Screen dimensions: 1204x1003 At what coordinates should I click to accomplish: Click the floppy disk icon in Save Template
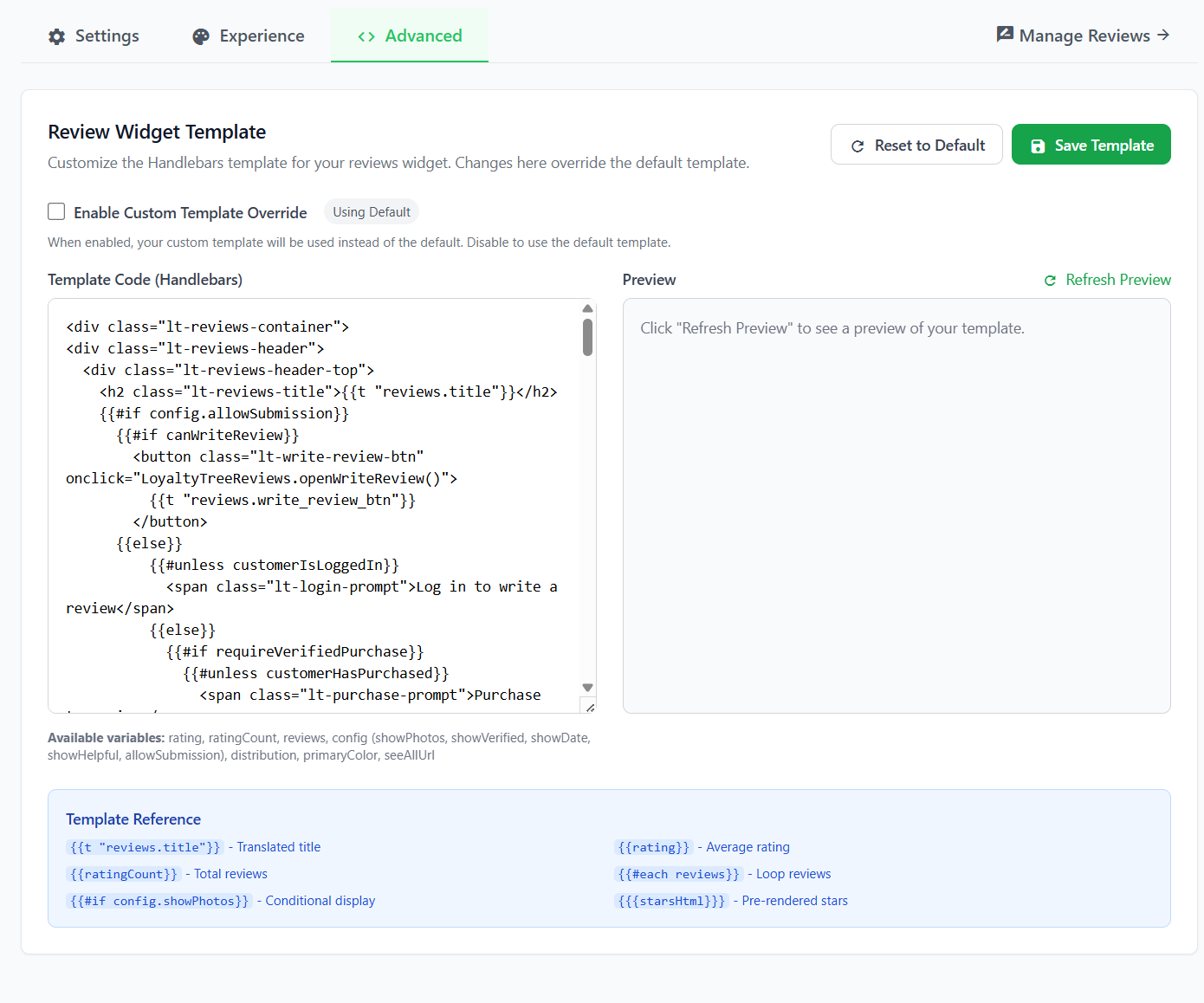[x=1038, y=146]
